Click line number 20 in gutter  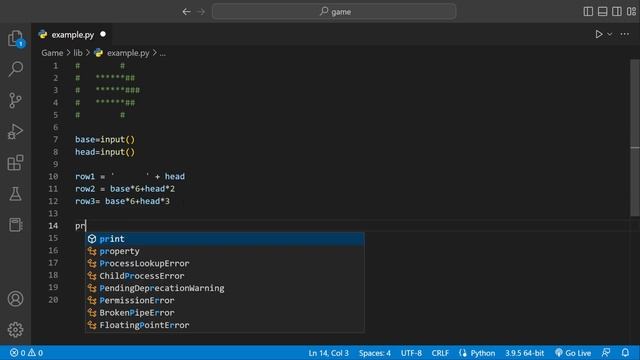(53, 300)
